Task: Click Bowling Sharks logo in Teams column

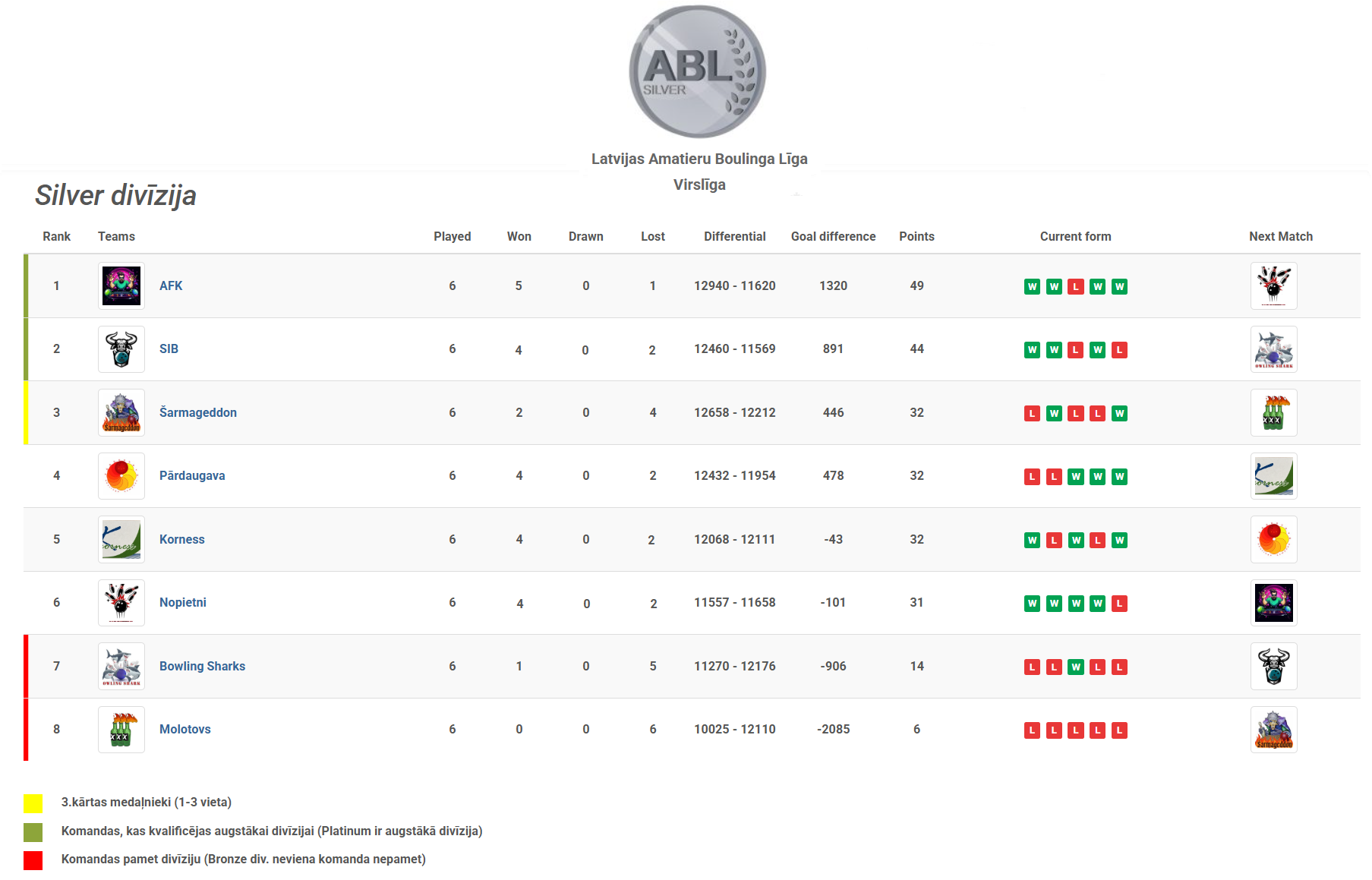Action: click(121, 666)
